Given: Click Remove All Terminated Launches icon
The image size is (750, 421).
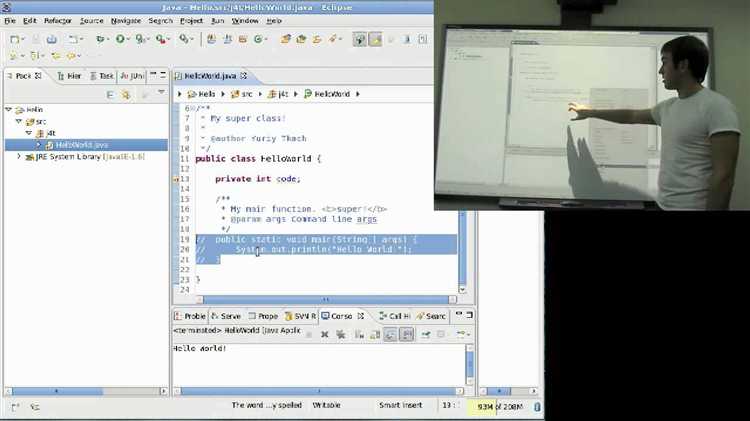Looking at the screenshot, I should (341, 334).
